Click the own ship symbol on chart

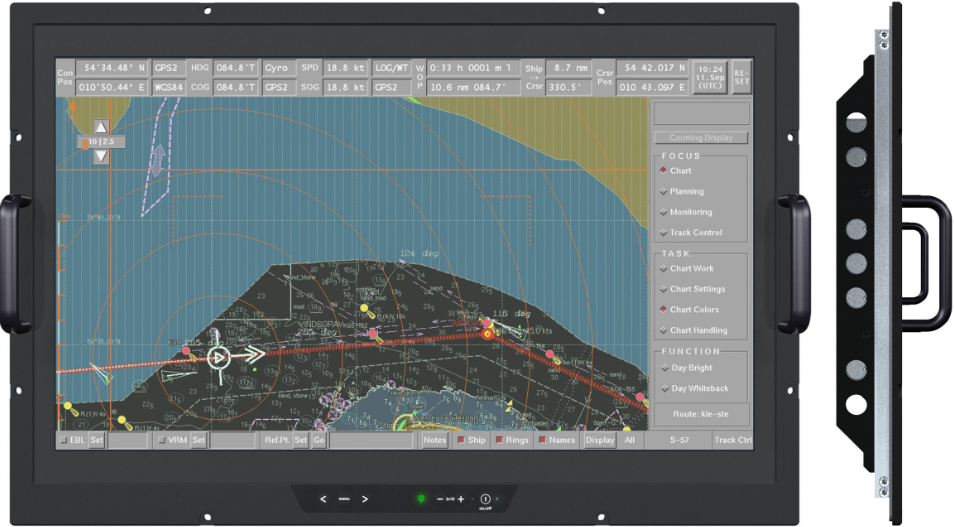point(219,358)
